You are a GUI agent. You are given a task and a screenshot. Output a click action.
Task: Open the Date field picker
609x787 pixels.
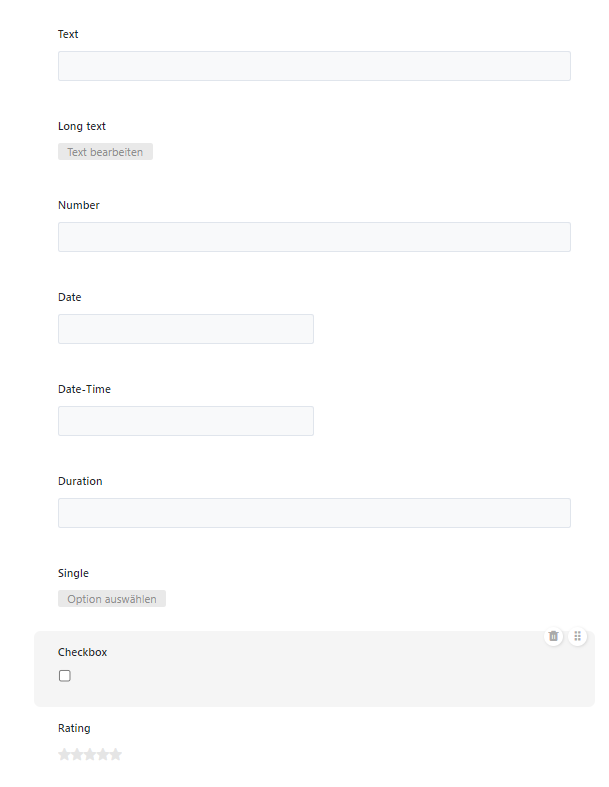coord(185,329)
